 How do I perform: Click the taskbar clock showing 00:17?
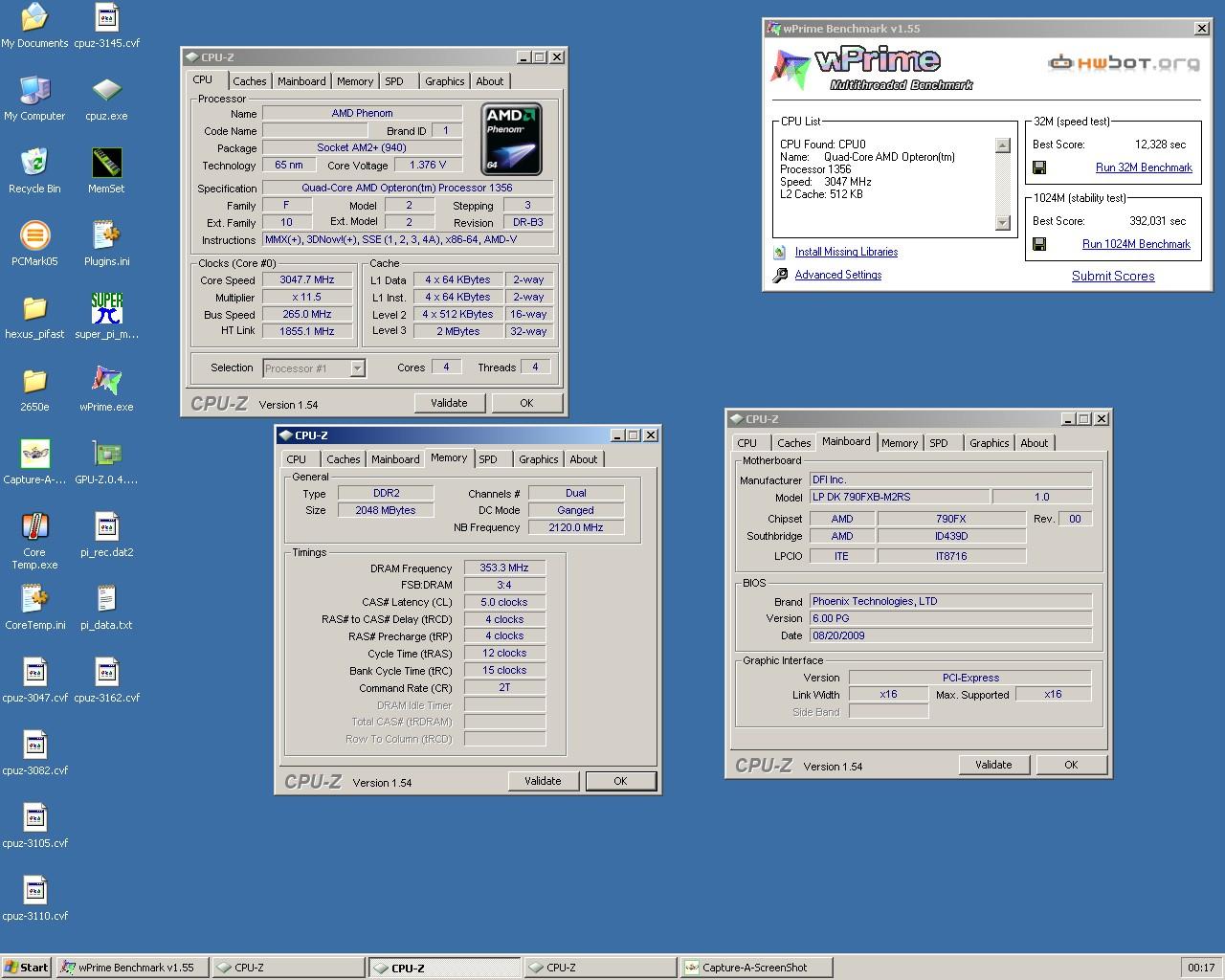1201,968
